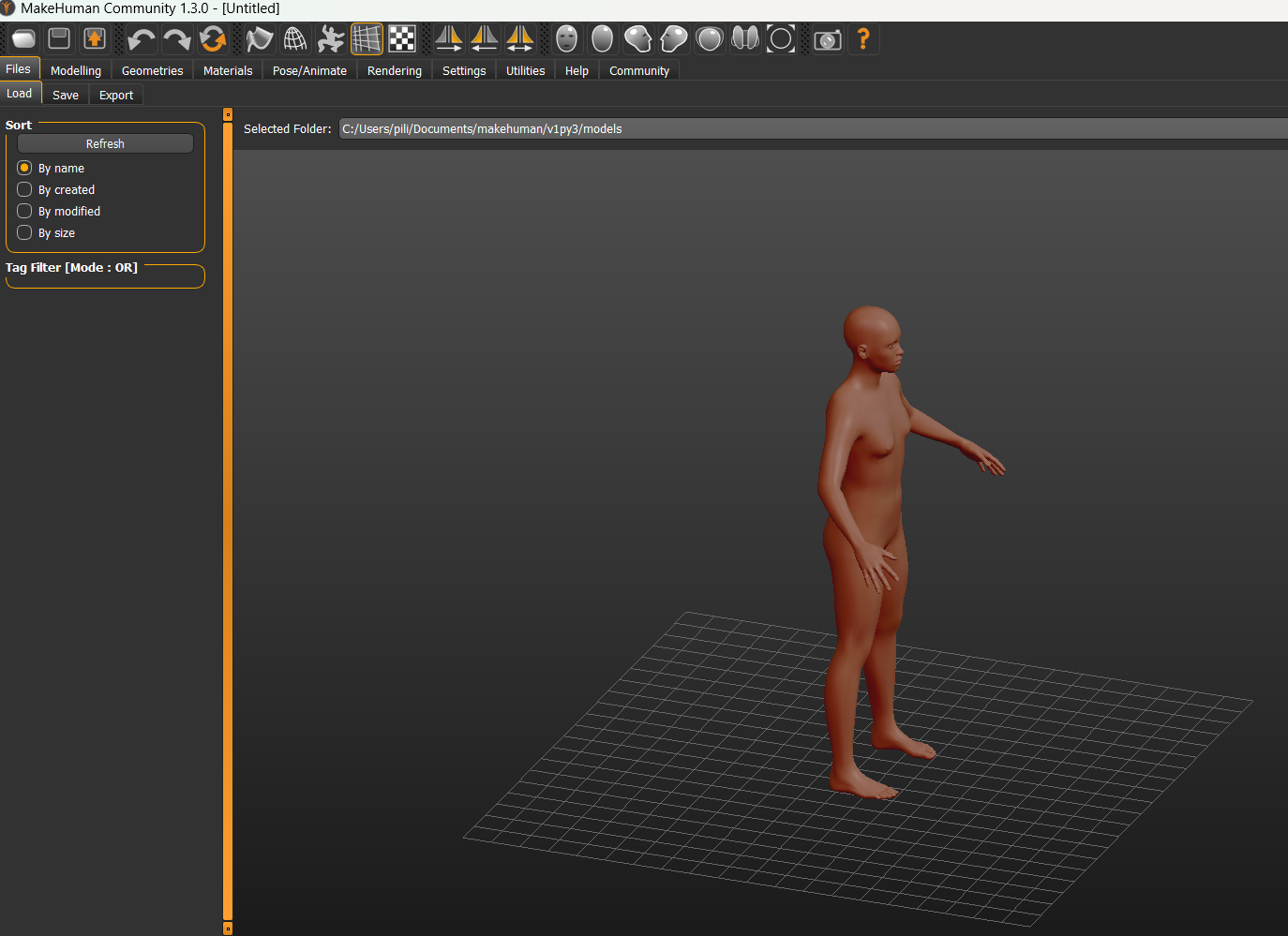The height and width of the screenshot is (936, 1288).
Task: Open the Materials tab
Action: (x=228, y=71)
